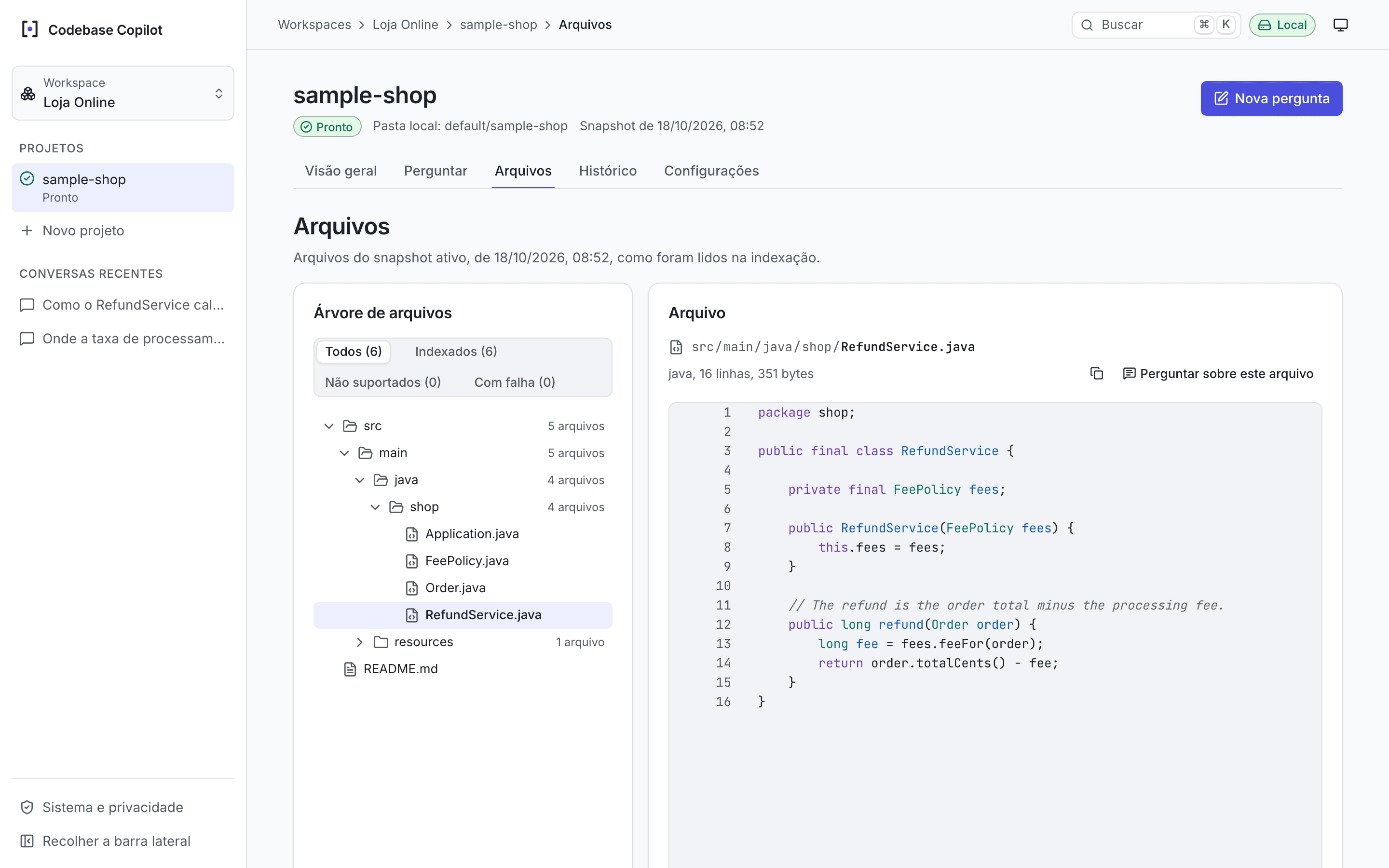Viewport: 1389px width, 868px height.
Task: Click the chat icon of Onde a taxa conversation
Action: [x=27, y=339]
